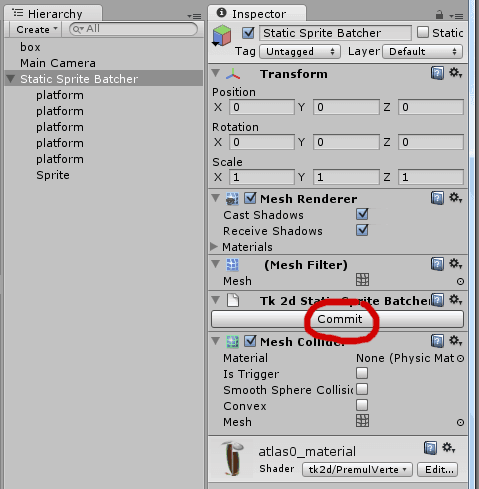The image size is (479, 489).
Task: Expand the Materials foldout
Action: coord(214,247)
